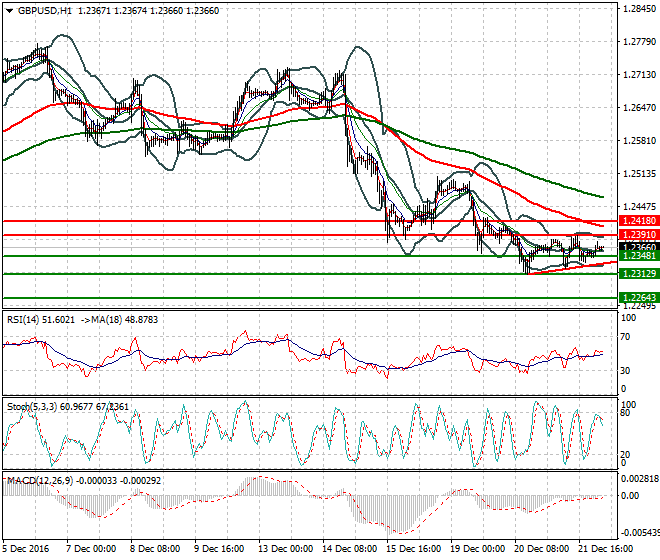The width and height of the screenshot is (660, 560).
Task: Click the Stochastic scale value 80
Action: pos(625,413)
